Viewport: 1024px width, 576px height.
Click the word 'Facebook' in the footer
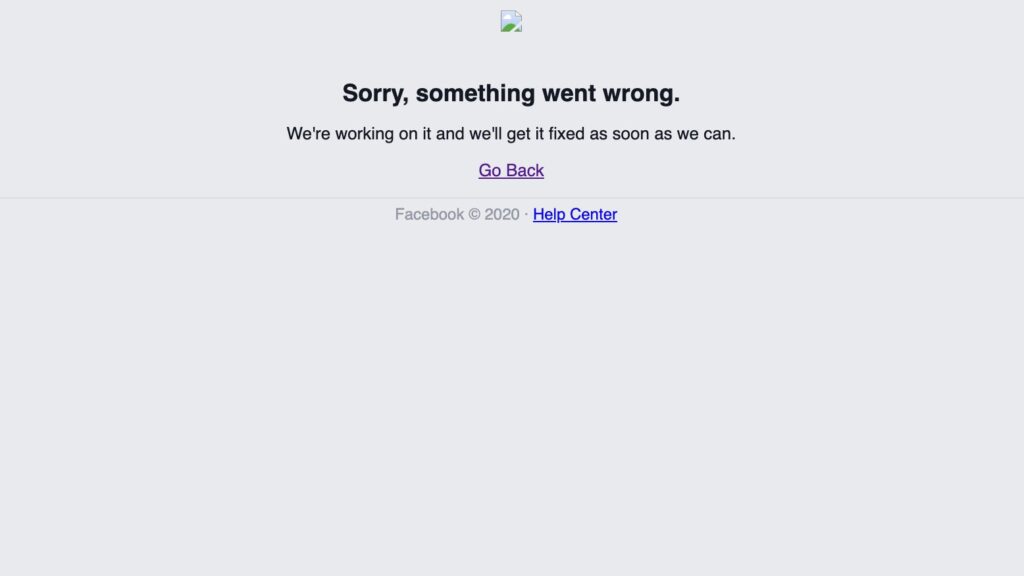point(429,214)
